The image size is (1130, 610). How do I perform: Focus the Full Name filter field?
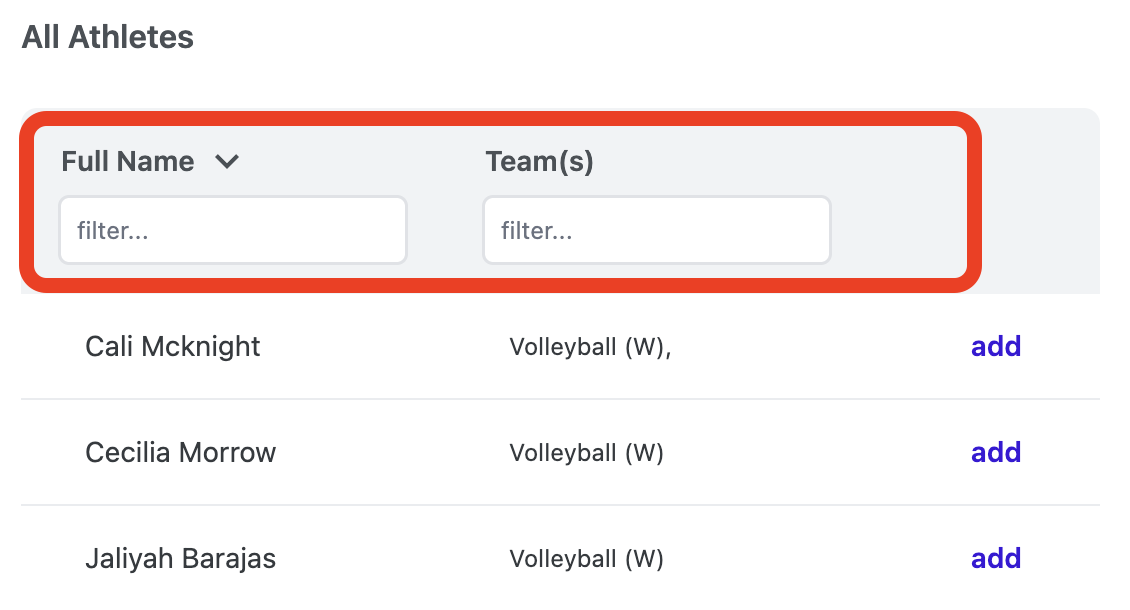click(233, 231)
